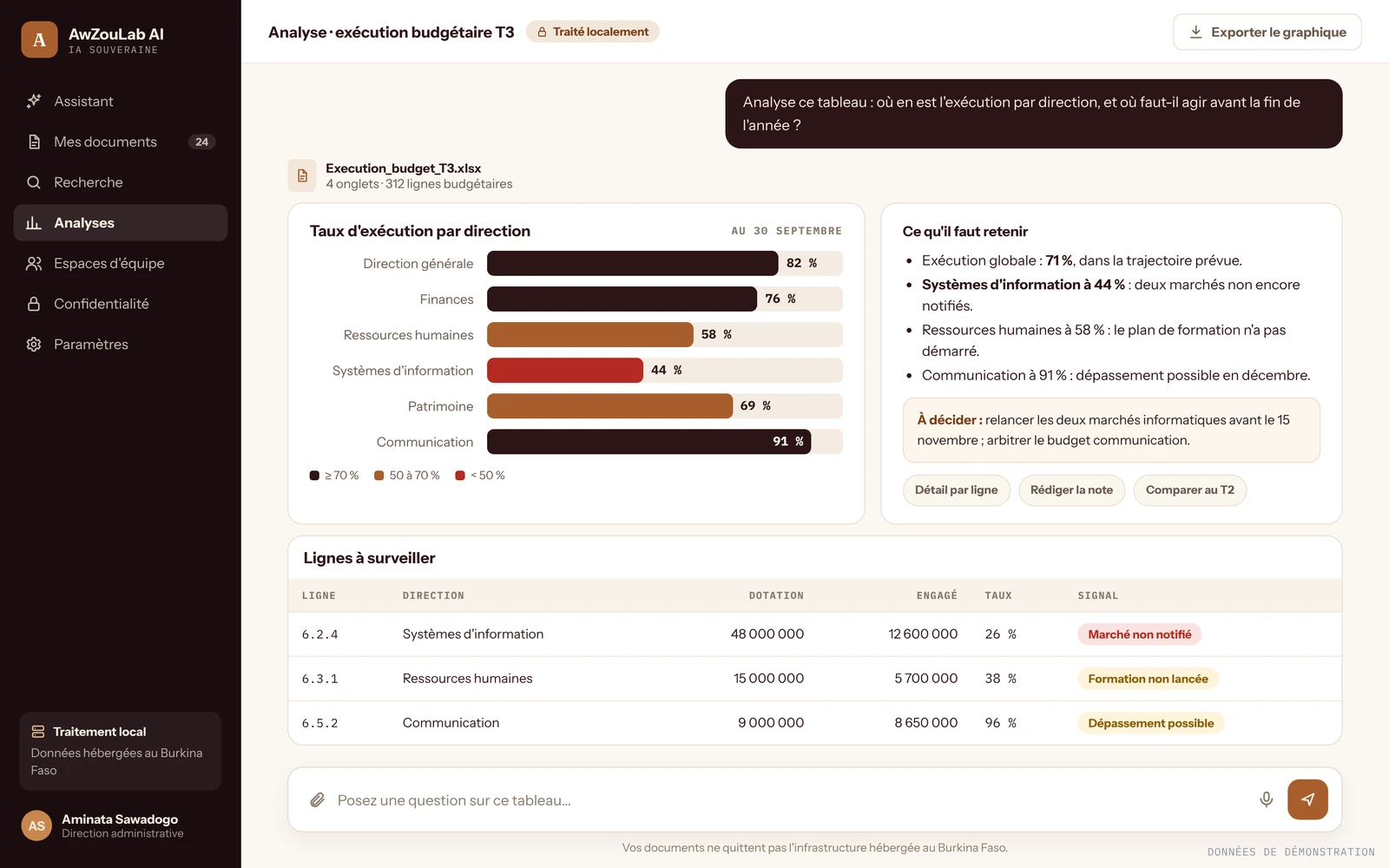Open Espaces d'équipe in sidebar
Image resolution: width=1389 pixels, height=868 pixels.
[121, 264]
